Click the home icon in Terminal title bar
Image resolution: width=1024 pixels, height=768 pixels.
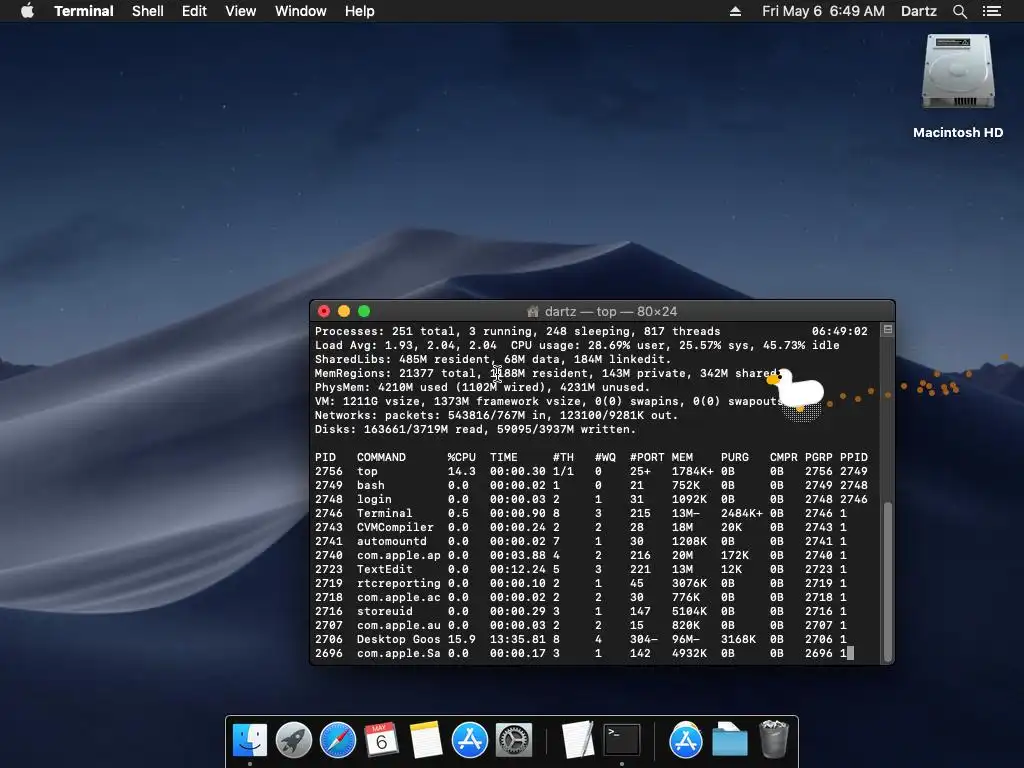533,312
